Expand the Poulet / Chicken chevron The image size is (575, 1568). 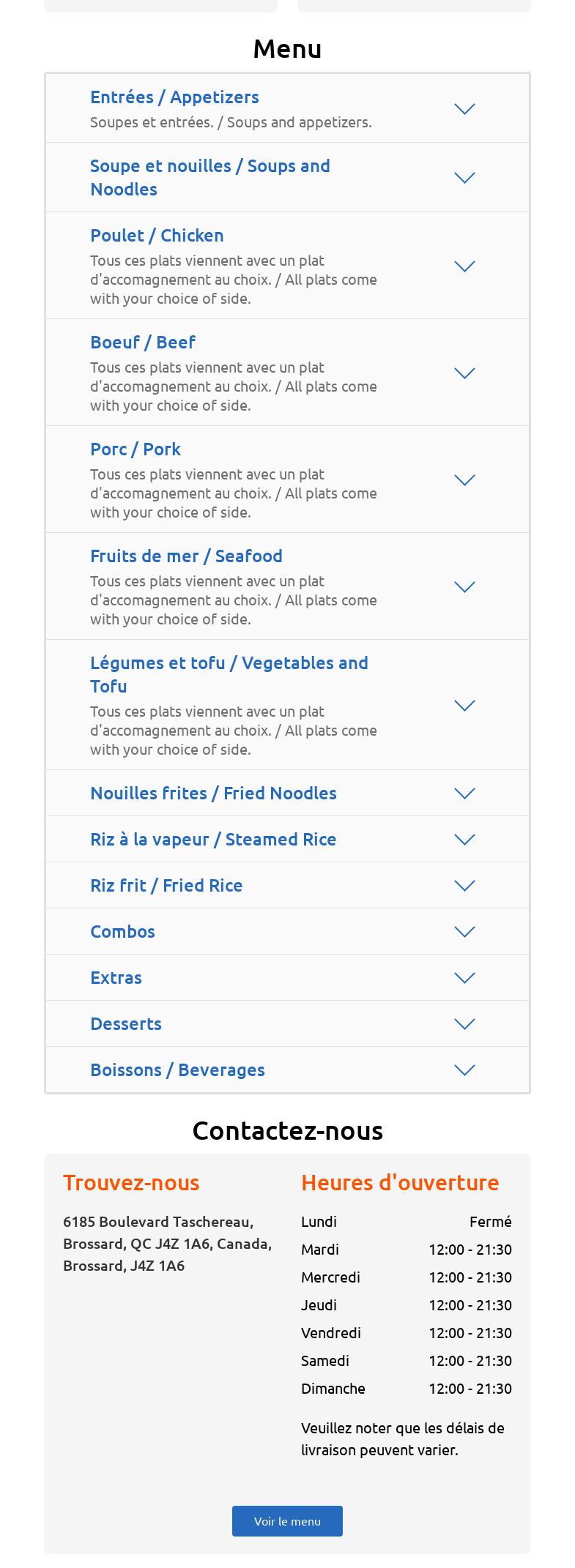(464, 266)
